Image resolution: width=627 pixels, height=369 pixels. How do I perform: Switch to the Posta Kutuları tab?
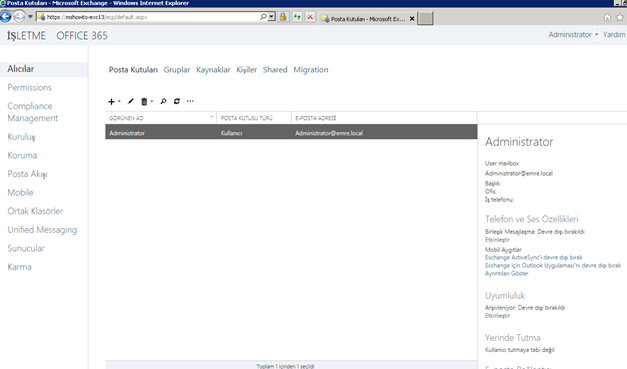tap(134, 70)
